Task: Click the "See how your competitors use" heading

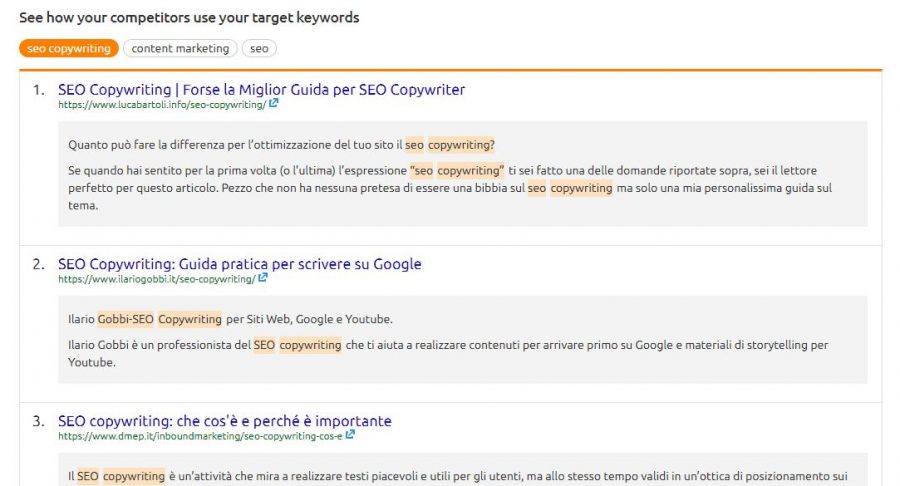Action: [189, 18]
